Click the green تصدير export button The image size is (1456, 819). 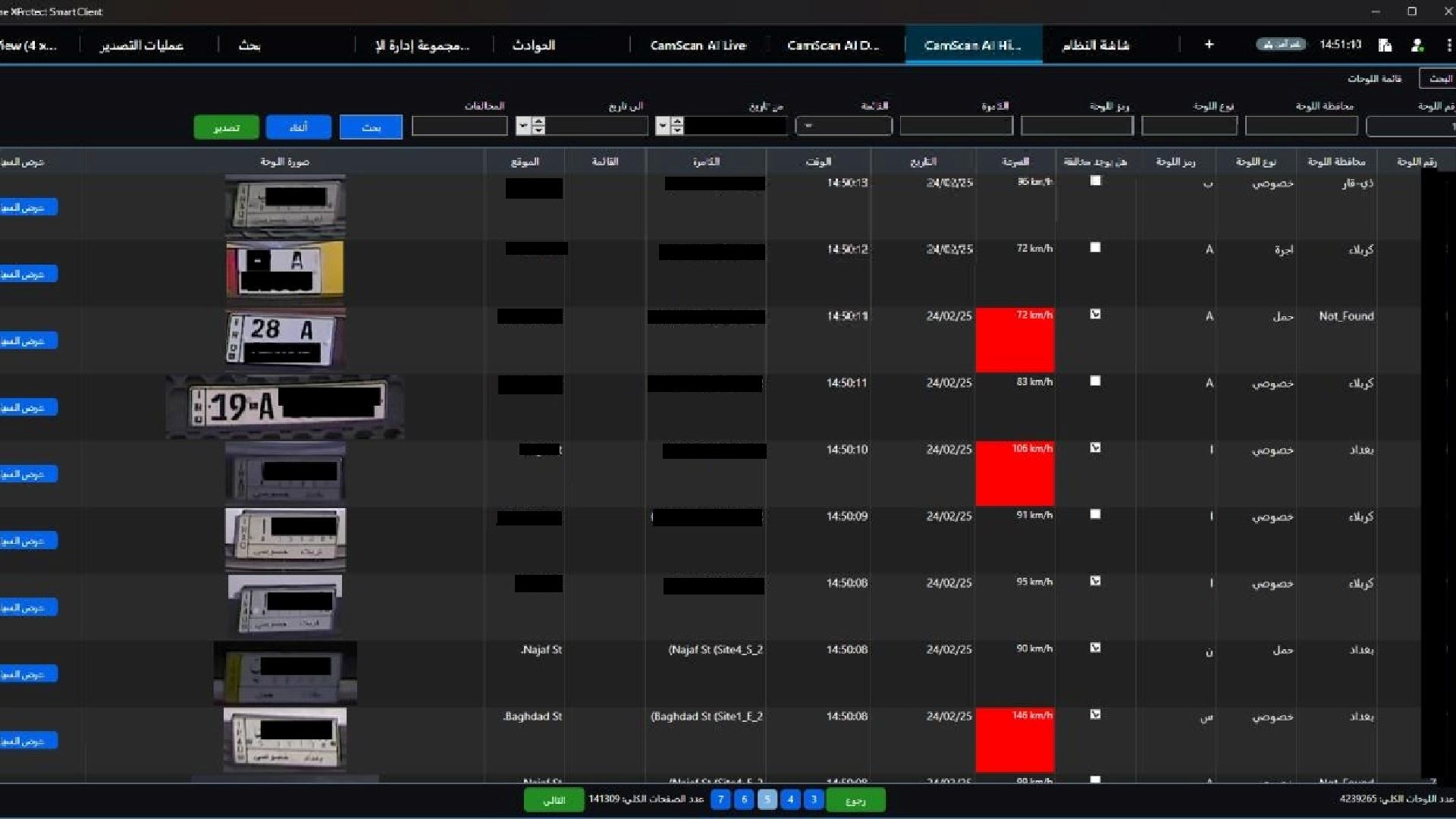[x=226, y=127]
